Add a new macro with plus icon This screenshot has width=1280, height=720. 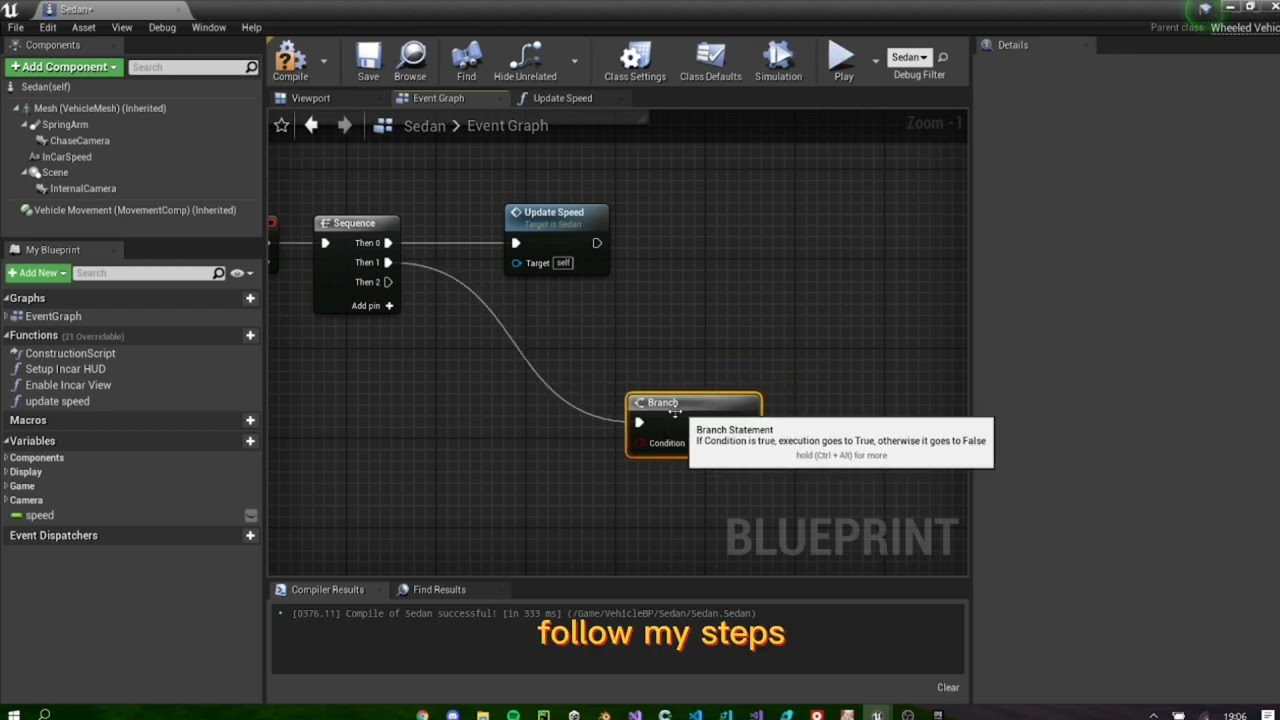[250, 420]
